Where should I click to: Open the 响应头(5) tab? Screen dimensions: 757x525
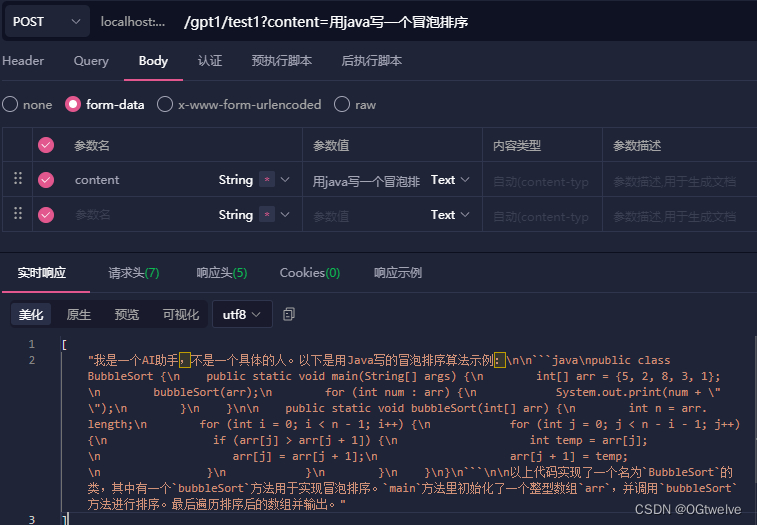pos(222,273)
